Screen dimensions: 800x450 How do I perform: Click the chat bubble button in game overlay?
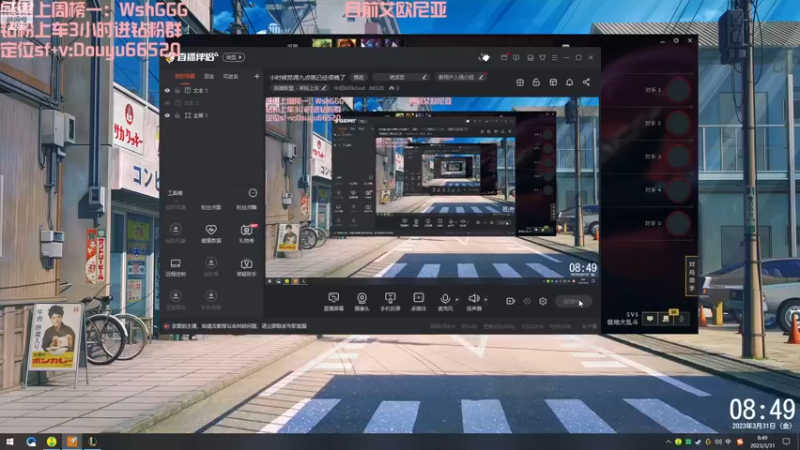point(650,319)
